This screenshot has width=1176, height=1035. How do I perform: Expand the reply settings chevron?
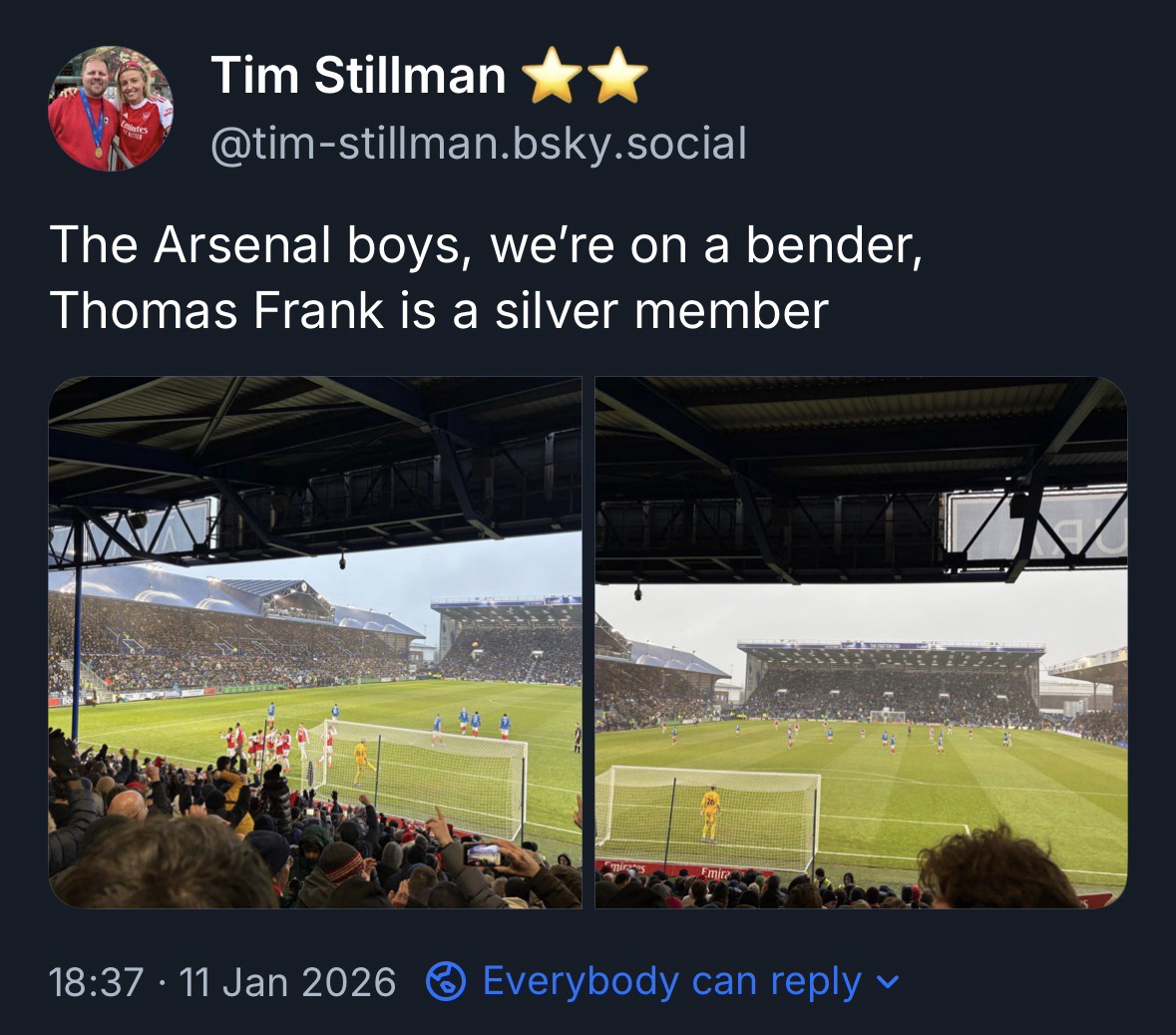[x=882, y=983]
